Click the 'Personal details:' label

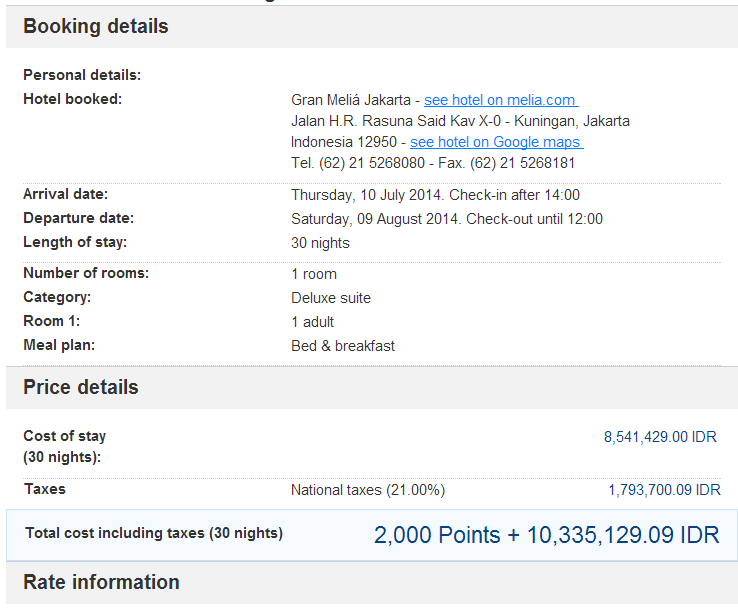click(82, 75)
